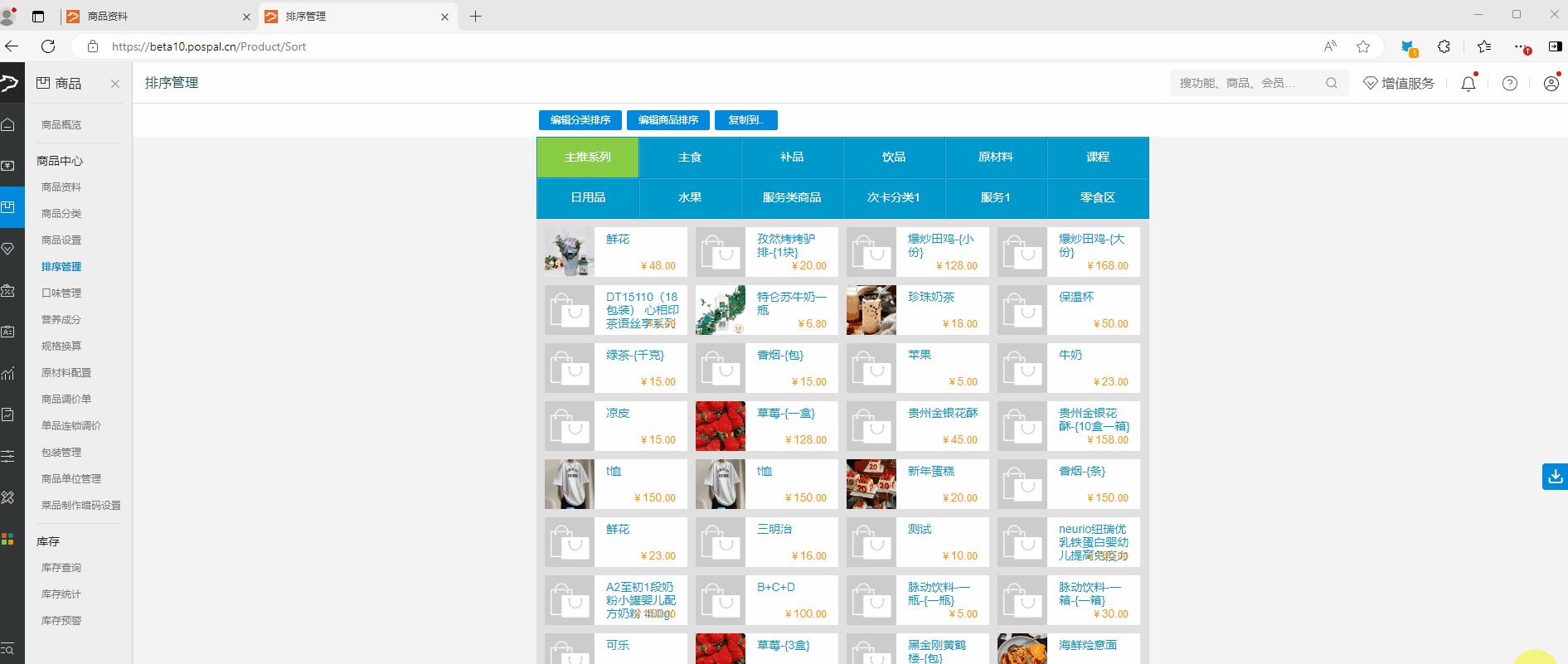Click 编辑商品排序 button

pyautogui.click(x=668, y=120)
